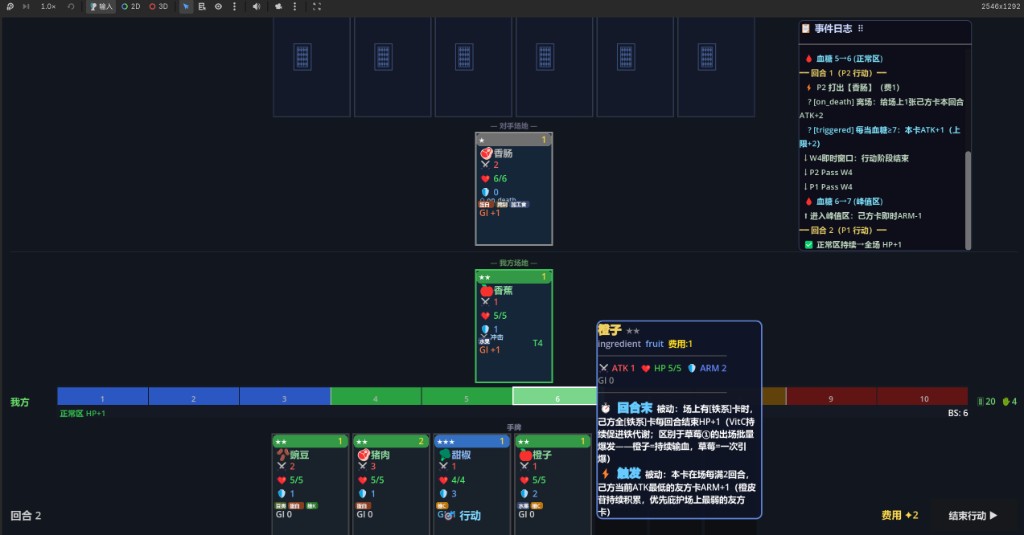Open selection options three-dot menu
This screenshot has width=1024, height=535.
(x=234, y=7)
